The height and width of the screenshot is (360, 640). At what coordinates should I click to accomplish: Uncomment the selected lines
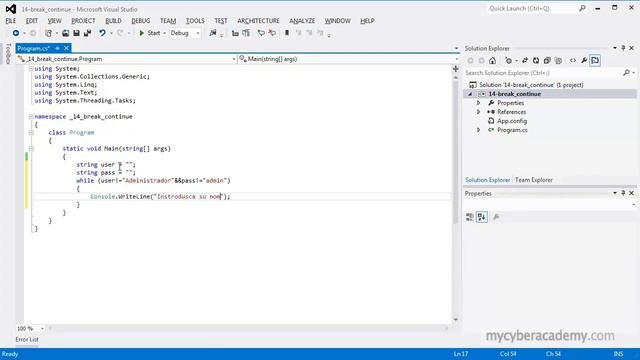pyautogui.click(x=272, y=33)
